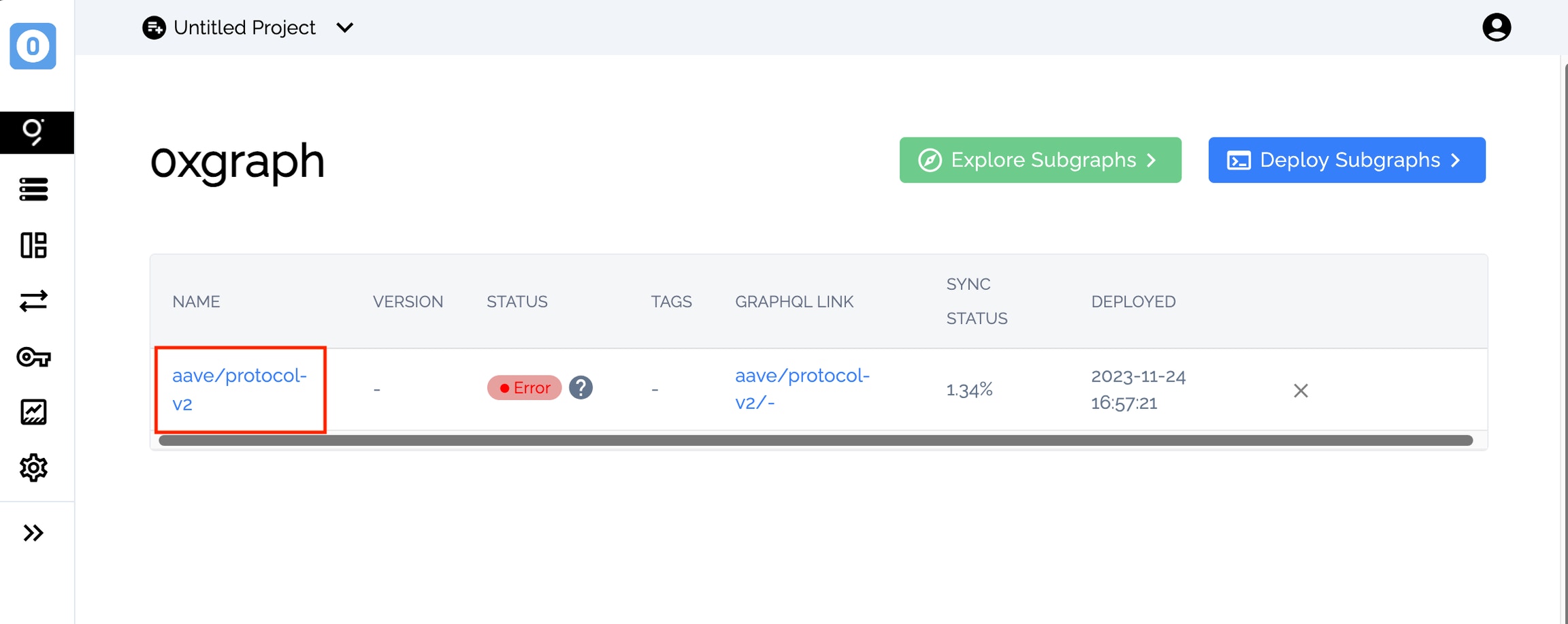Open the stacked storage icon in sidebar
The image size is (1568, 624).
pos(33,189)
